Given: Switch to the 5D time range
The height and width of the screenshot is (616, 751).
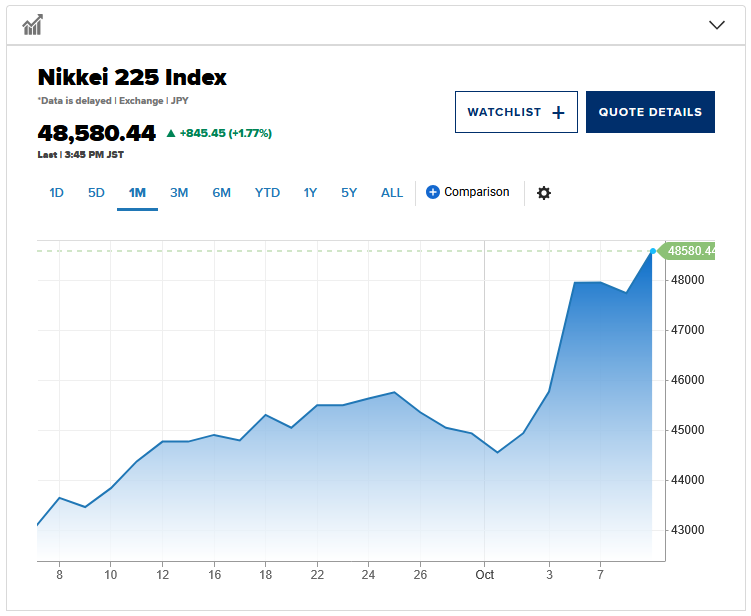Looking at the screenshot, I should pyautogui.click(x=96, y=193).
